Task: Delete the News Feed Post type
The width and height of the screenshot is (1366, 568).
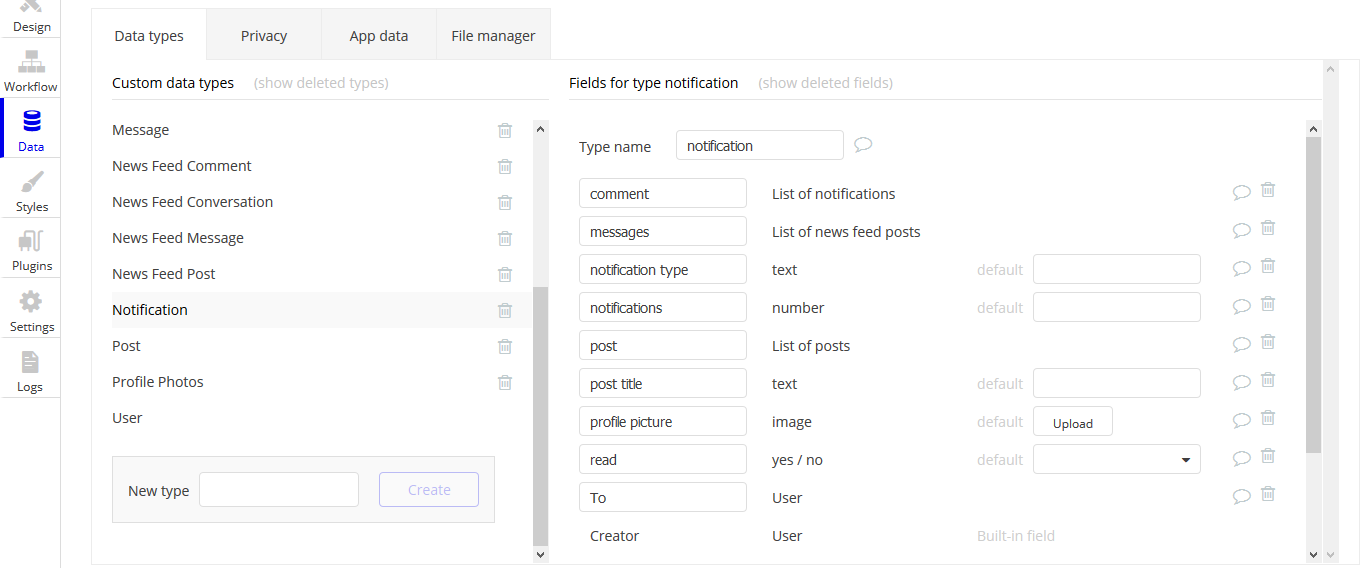Action: (x=505, y=274)
